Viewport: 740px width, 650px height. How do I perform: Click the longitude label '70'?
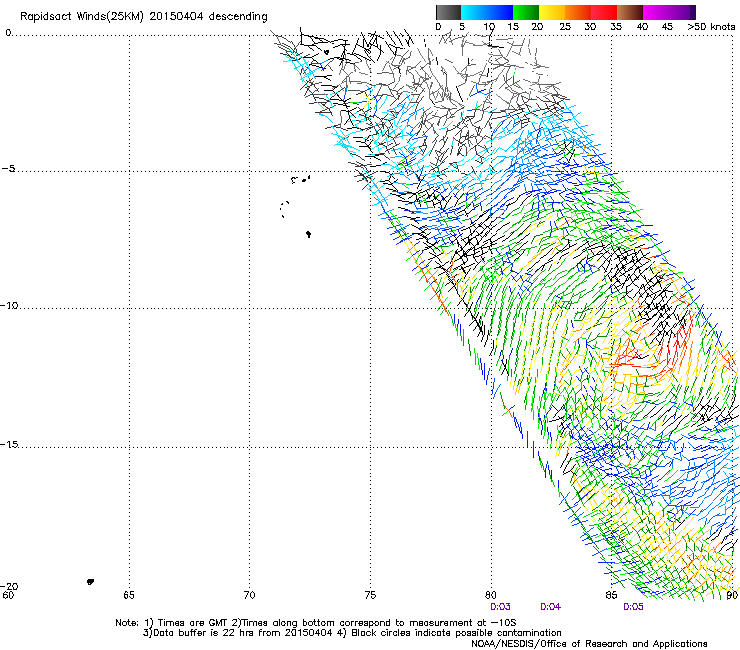(x=249, y=595)
